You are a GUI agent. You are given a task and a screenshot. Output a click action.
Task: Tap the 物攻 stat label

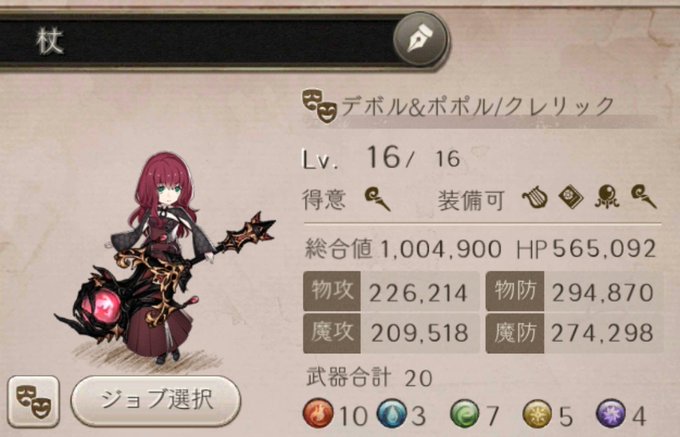click(332, 291)
